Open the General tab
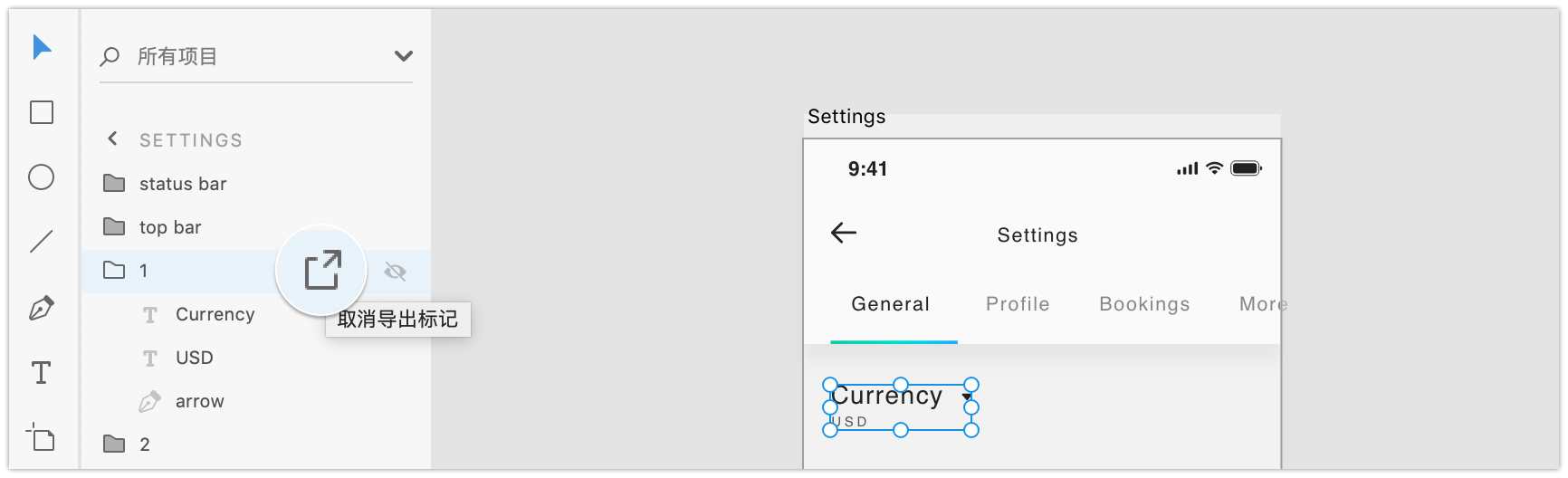This screenshot has height=478, width=1568. pyautogui.click(x=890, y=304)
